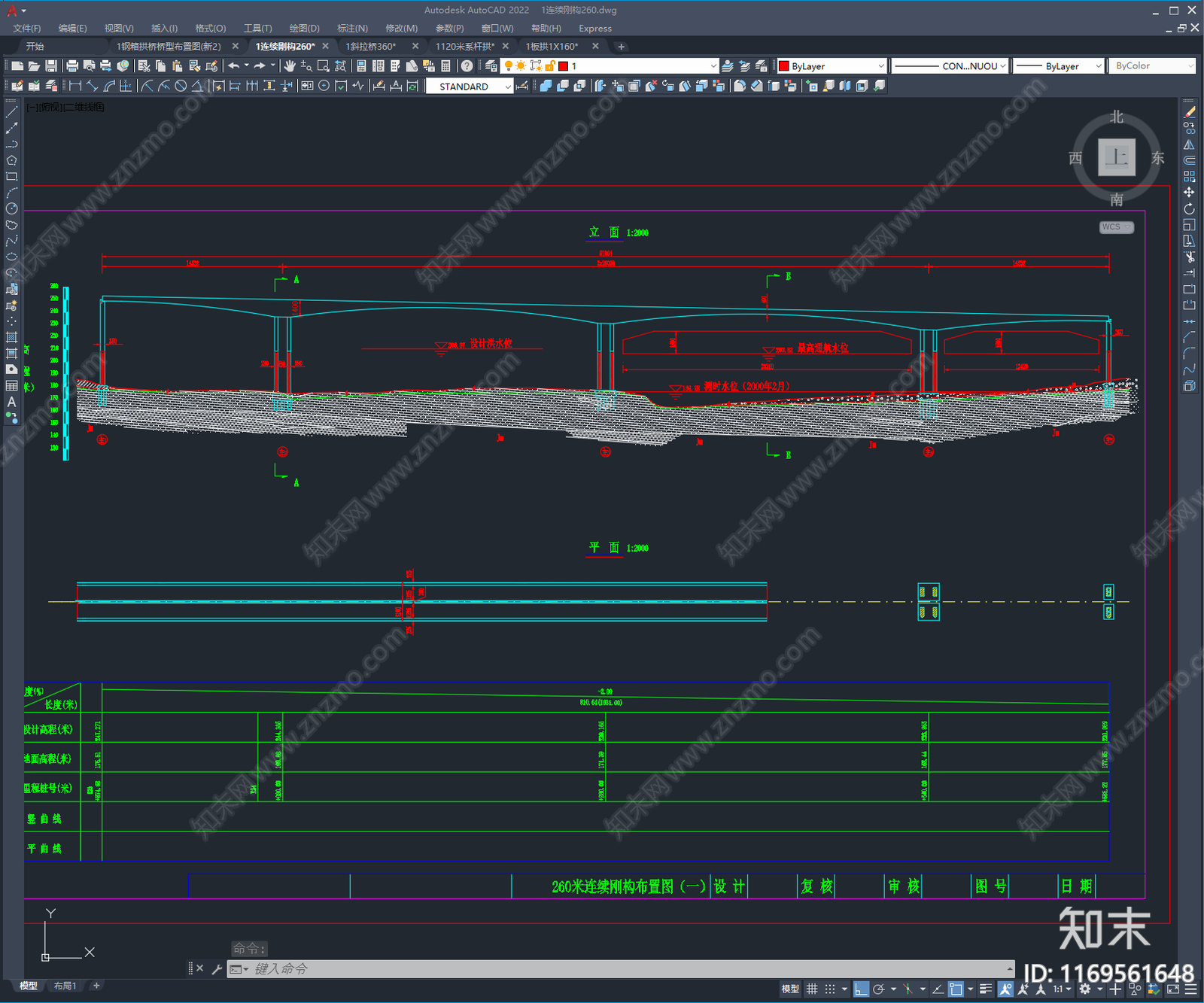
Task: Switch to the 布局1 layout tab
Action: [65, 986]
